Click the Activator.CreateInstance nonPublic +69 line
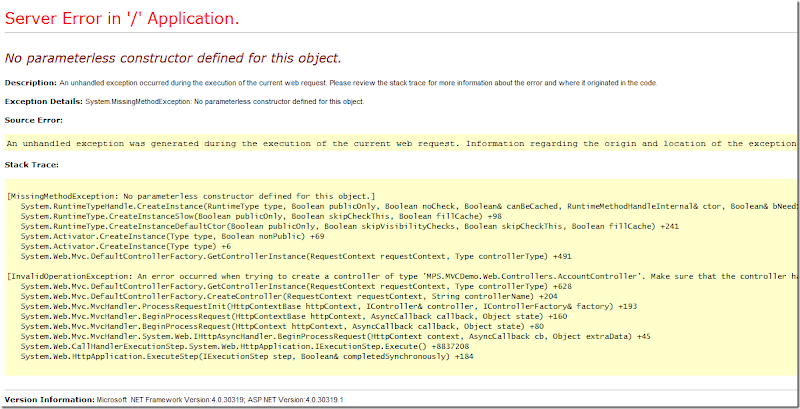The image size is (800, 409). [x=172, y=236]
